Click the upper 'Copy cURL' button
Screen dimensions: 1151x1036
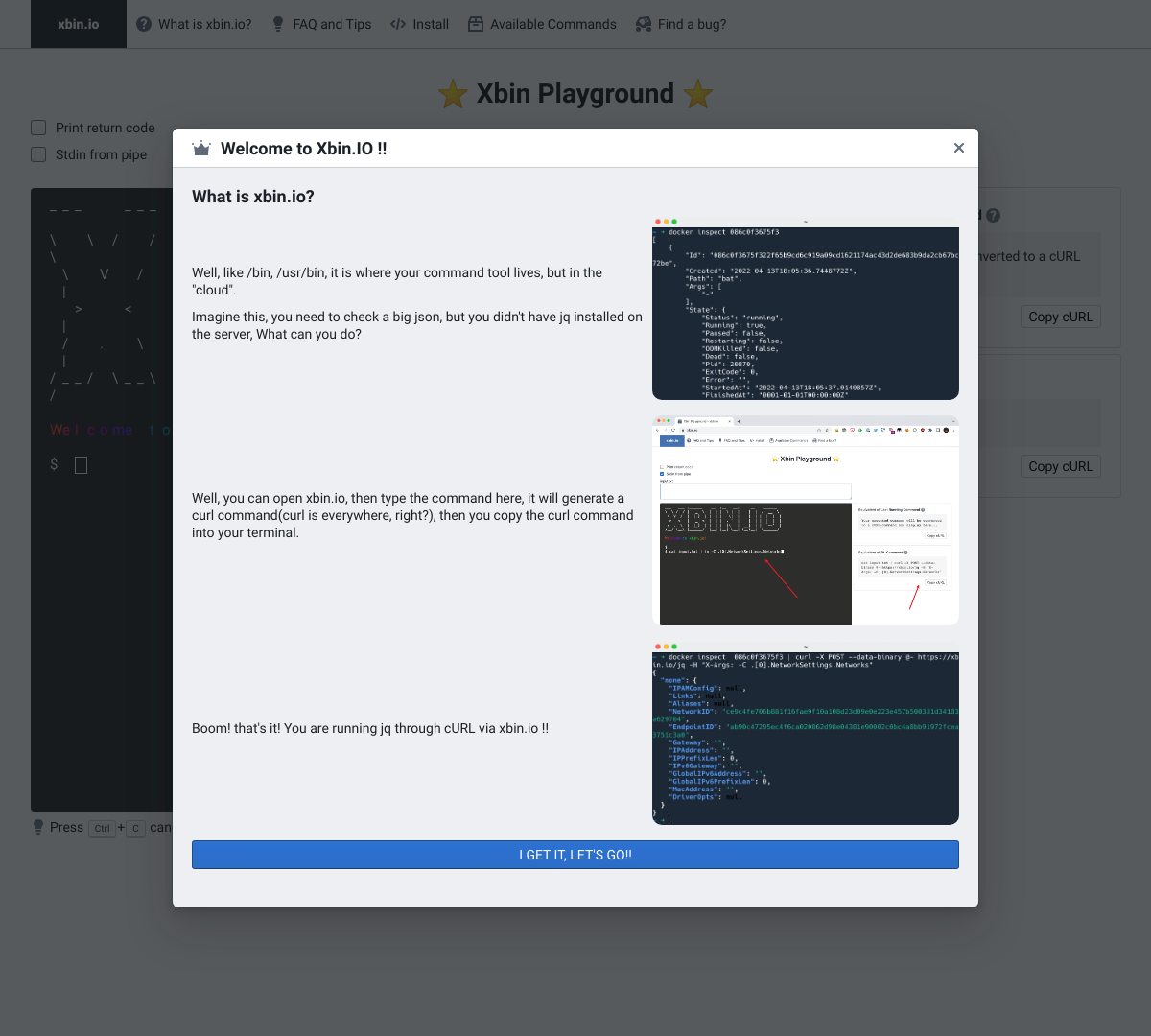click(1061, 317)
